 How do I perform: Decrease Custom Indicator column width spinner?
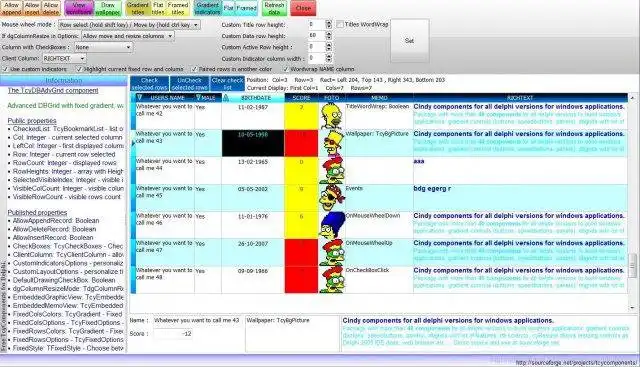coord(329,60)
